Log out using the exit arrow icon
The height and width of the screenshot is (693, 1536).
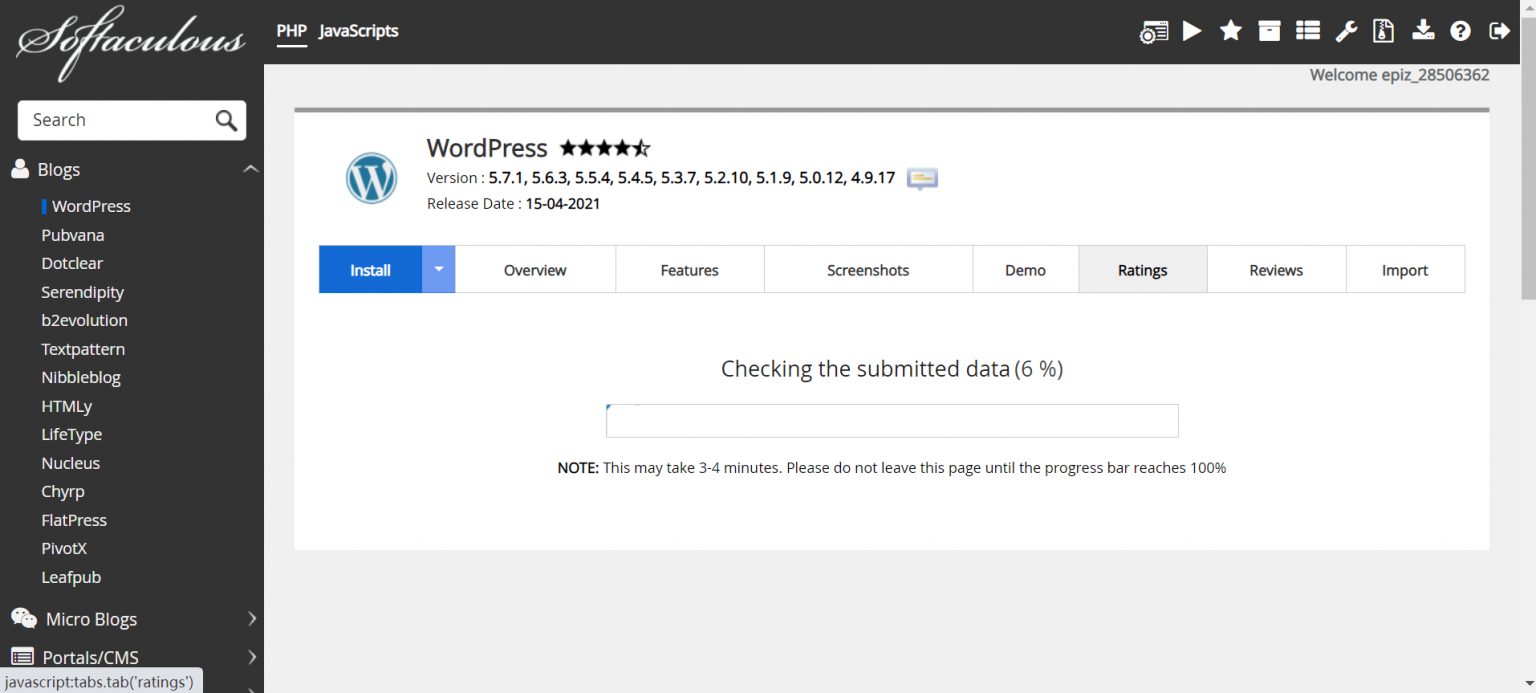pyautogui.click(x=1499, y=31)
